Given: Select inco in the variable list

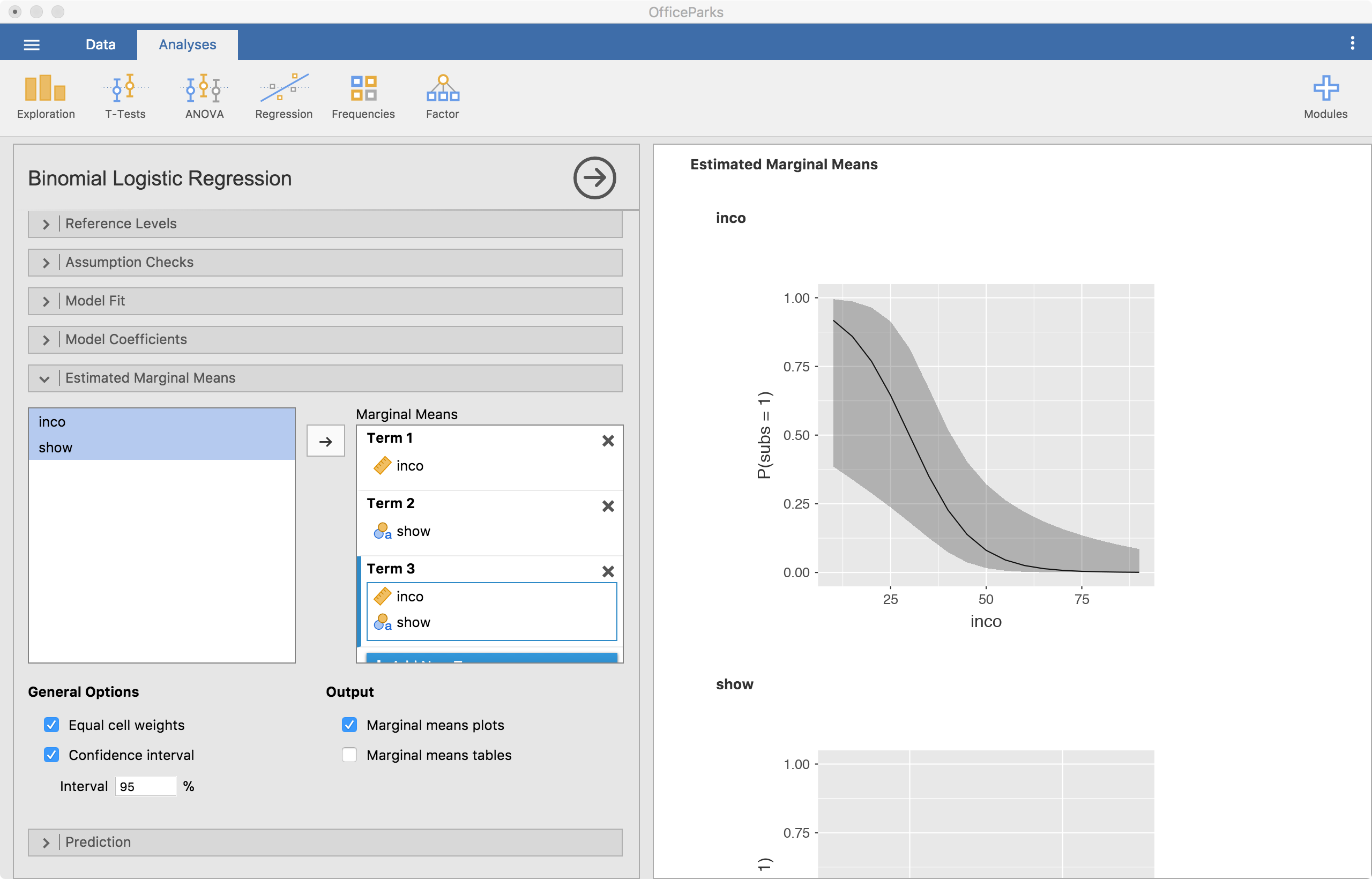Looking at the screenshot, I should click(161, 422).
